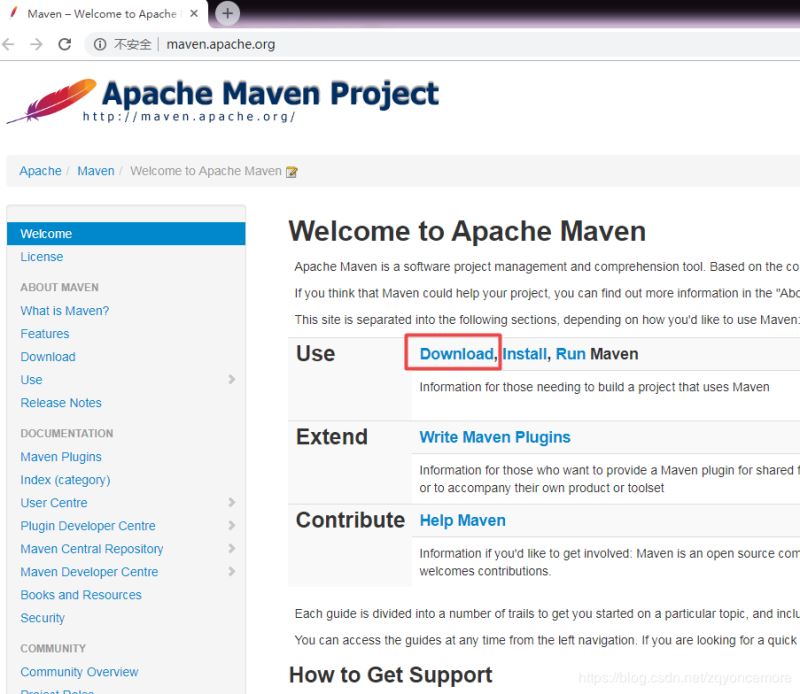Expand the Use sidebar chevron

tap(232, 379)
